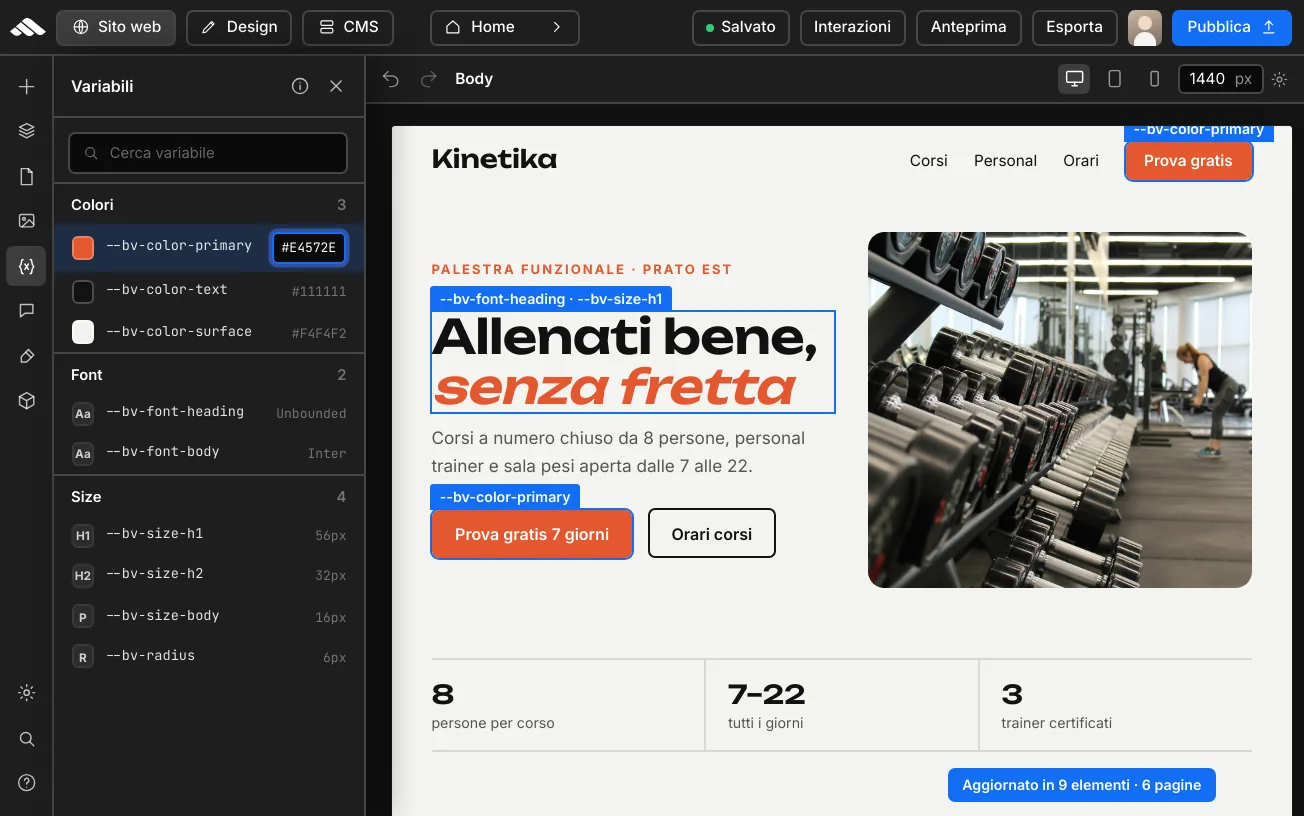Viewport: 1304px width, 816px height.
Task: Click the Esporta button
Action: coord(1074,28)
